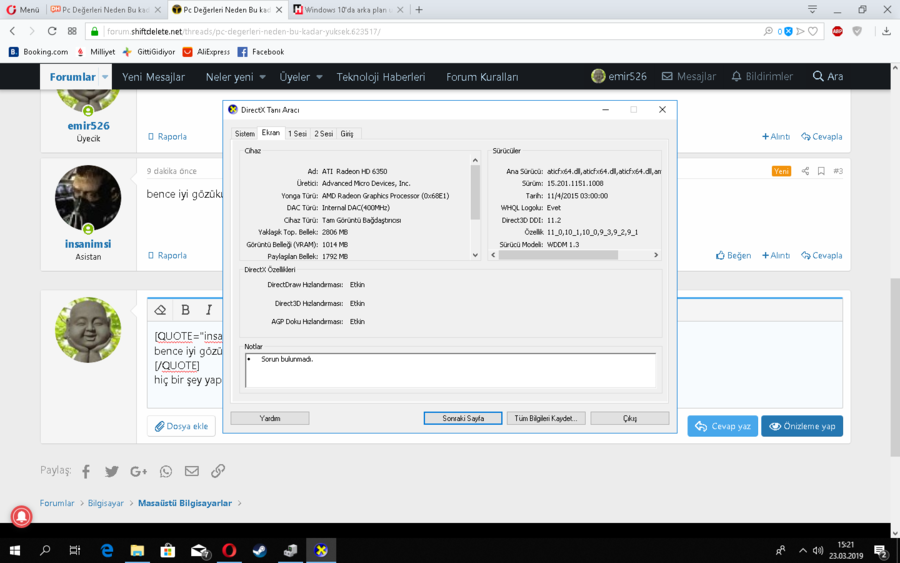Viewport: 900px width, 563px height.
Task: Switch to Sistem tab in DirectX tool
Action: tap(245, 134)
